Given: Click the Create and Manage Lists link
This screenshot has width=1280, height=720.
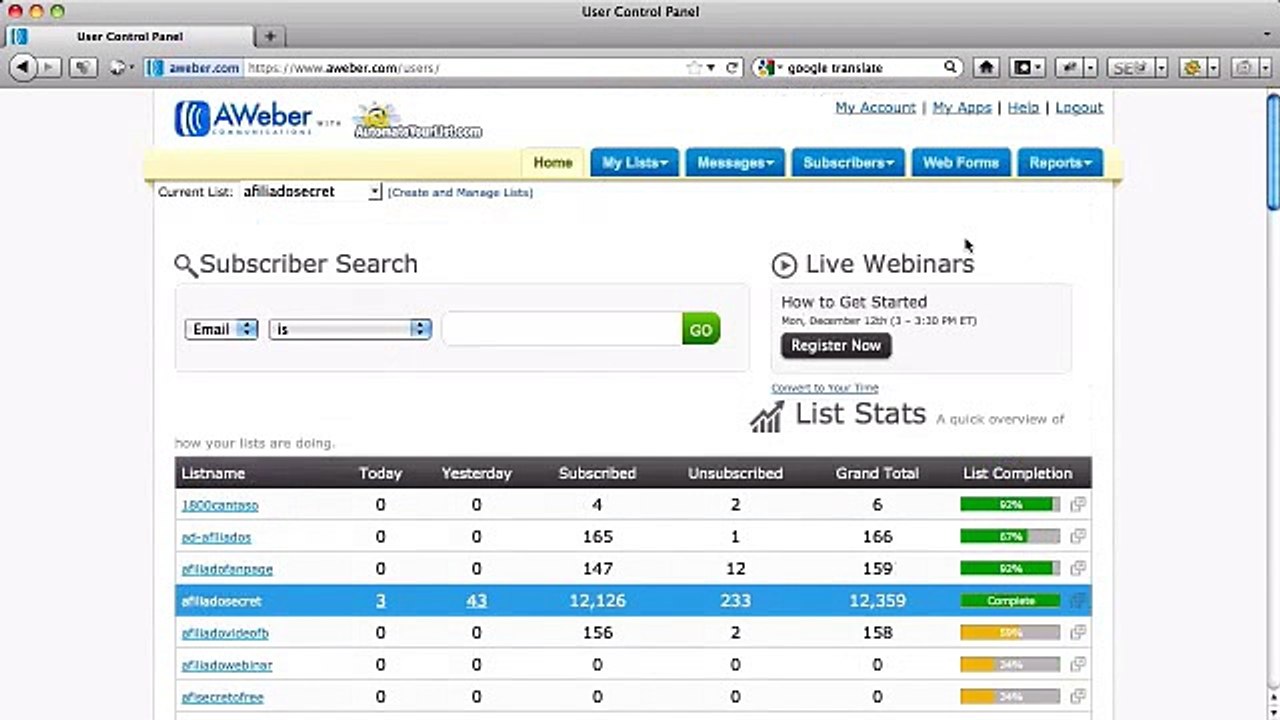Looking at the screenshot, I should (460, 192).
